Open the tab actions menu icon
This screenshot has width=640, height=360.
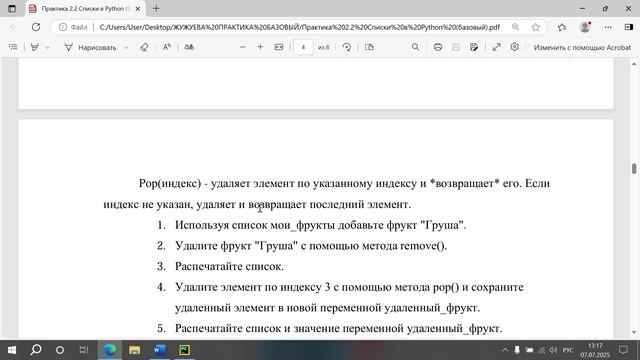coord(12,9)
